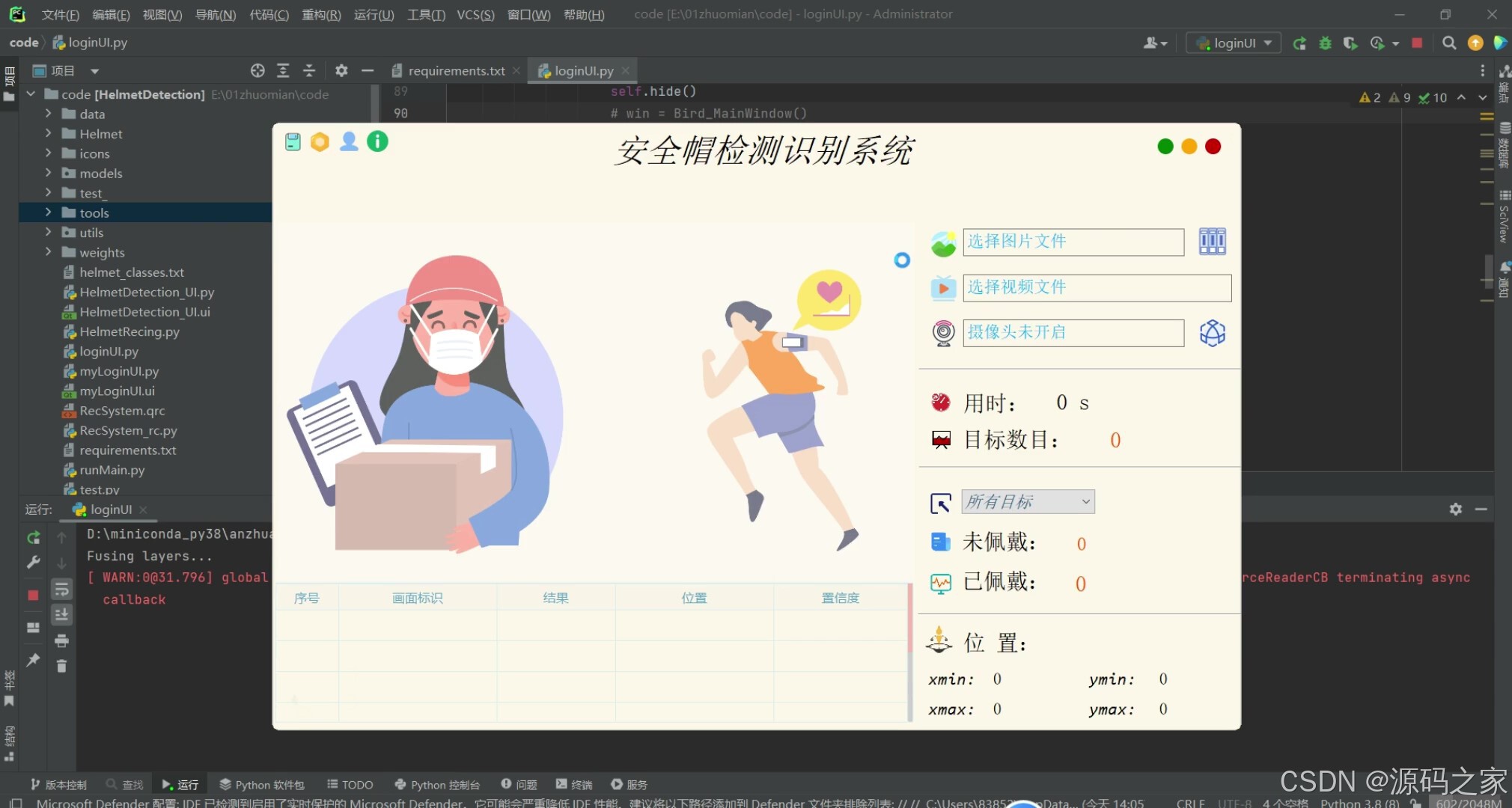Viewport: 1512px width, 808px height.
Task: Click the blue user profile icon
Action: click(x=349, y=141)
